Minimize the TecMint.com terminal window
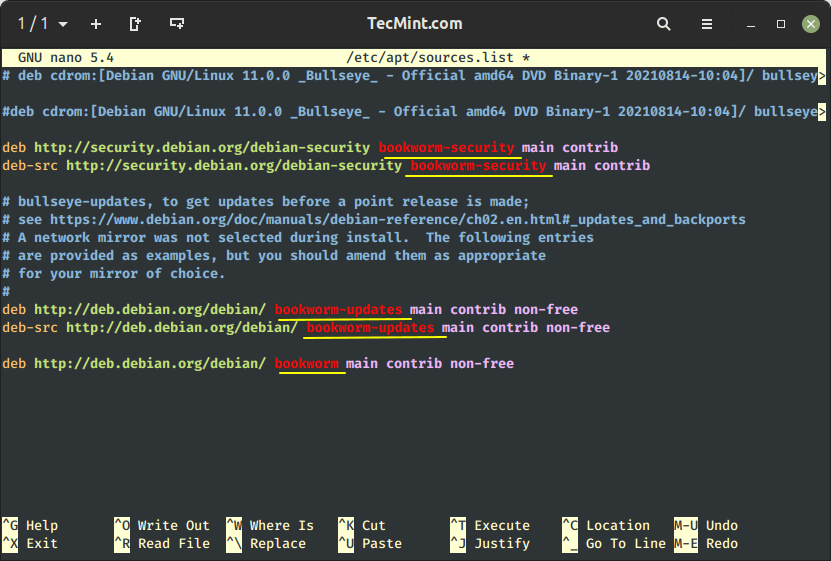 tap(750, 25)
